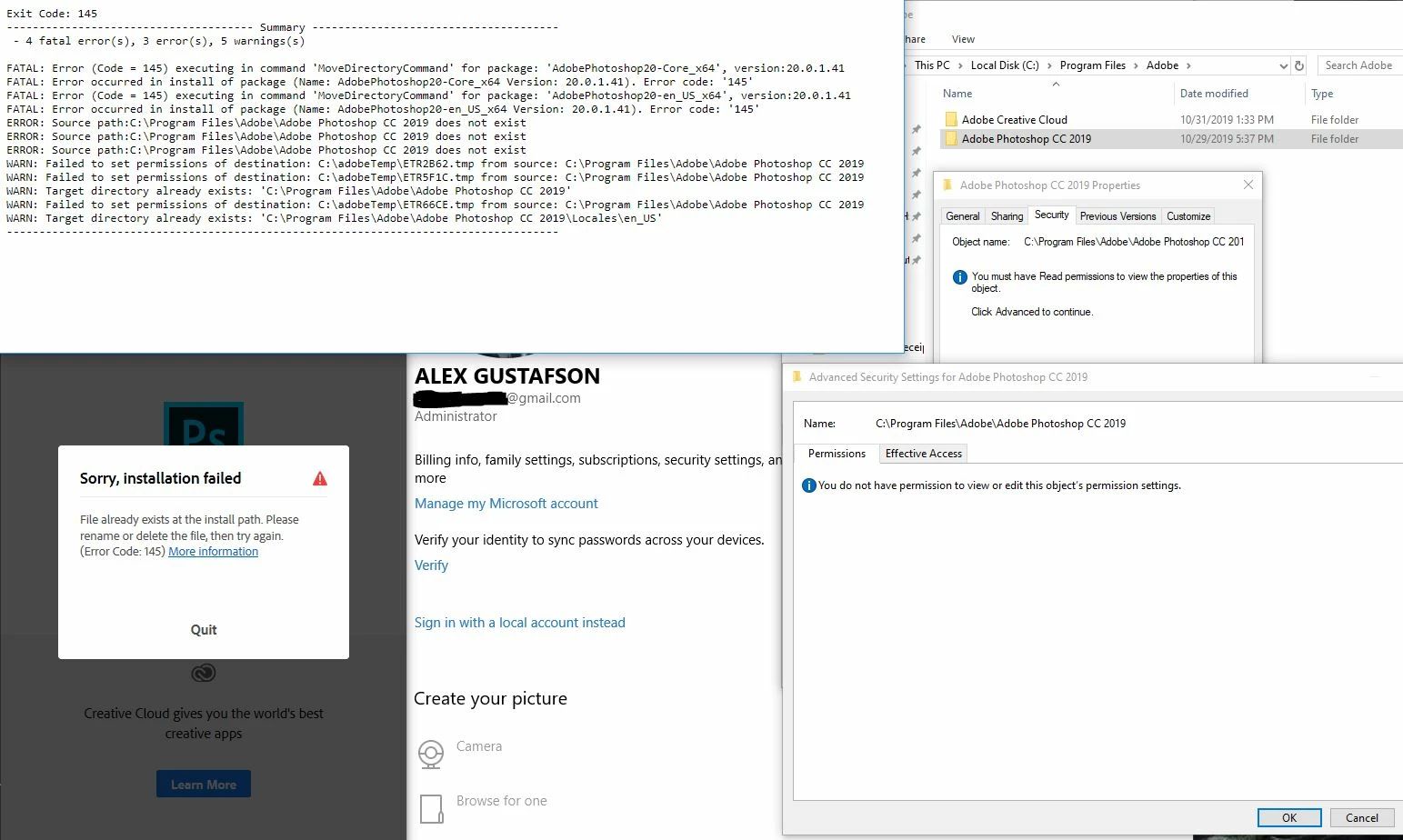
Task: Sort by the Type column header
Action: tap(1322, 94)
